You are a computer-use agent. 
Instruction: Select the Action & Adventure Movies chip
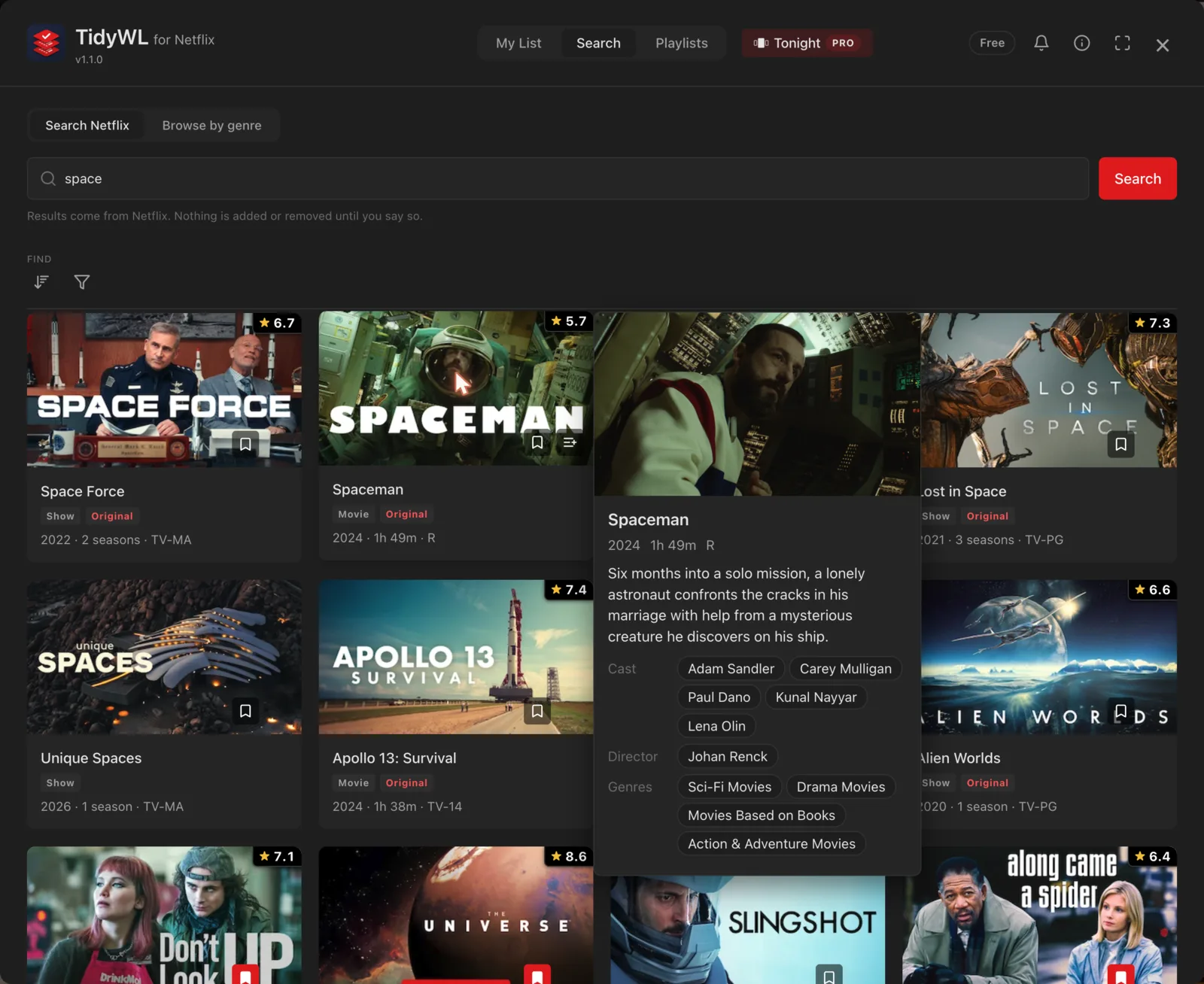(x=771, y=844)
